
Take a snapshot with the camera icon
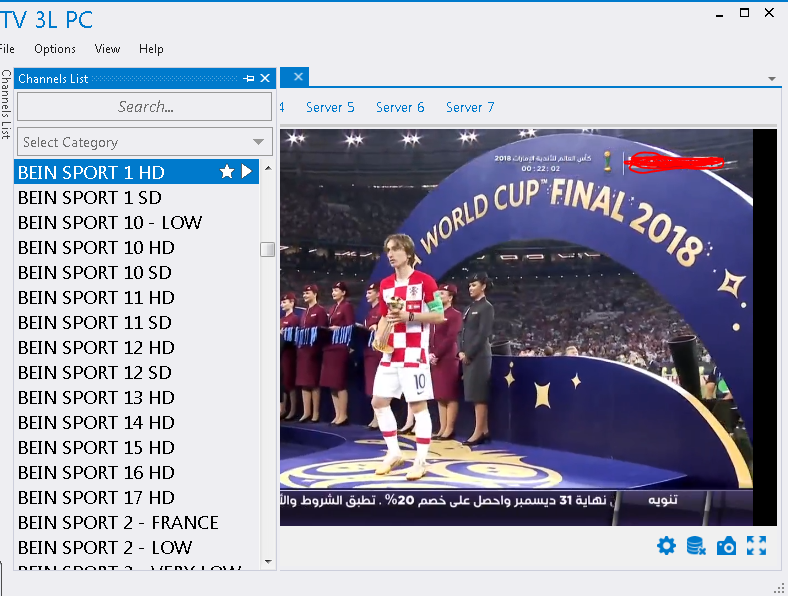click(726, 546)
